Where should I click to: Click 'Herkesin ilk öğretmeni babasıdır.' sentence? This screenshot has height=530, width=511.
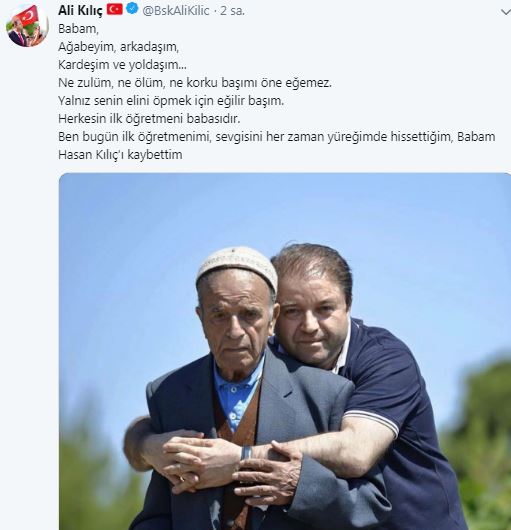click(x=149, y=119)
